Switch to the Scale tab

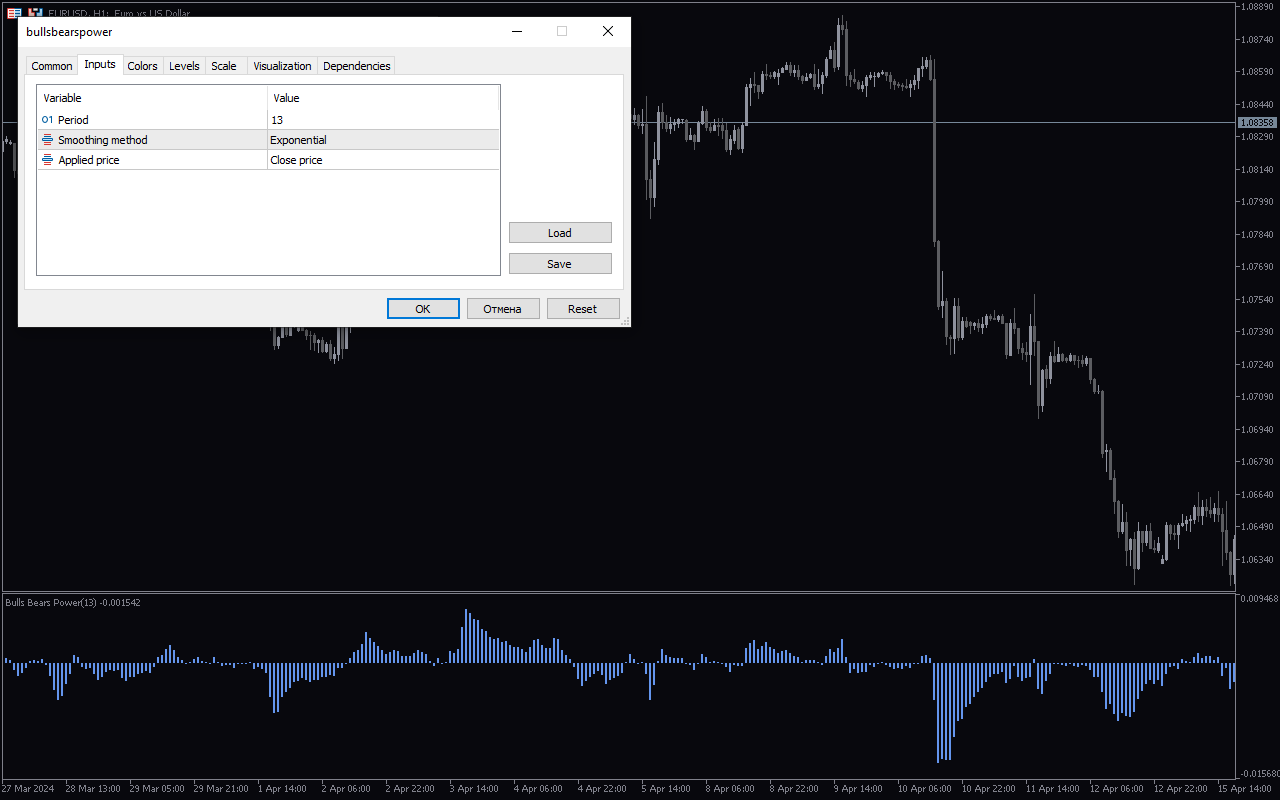click(224, 66)
